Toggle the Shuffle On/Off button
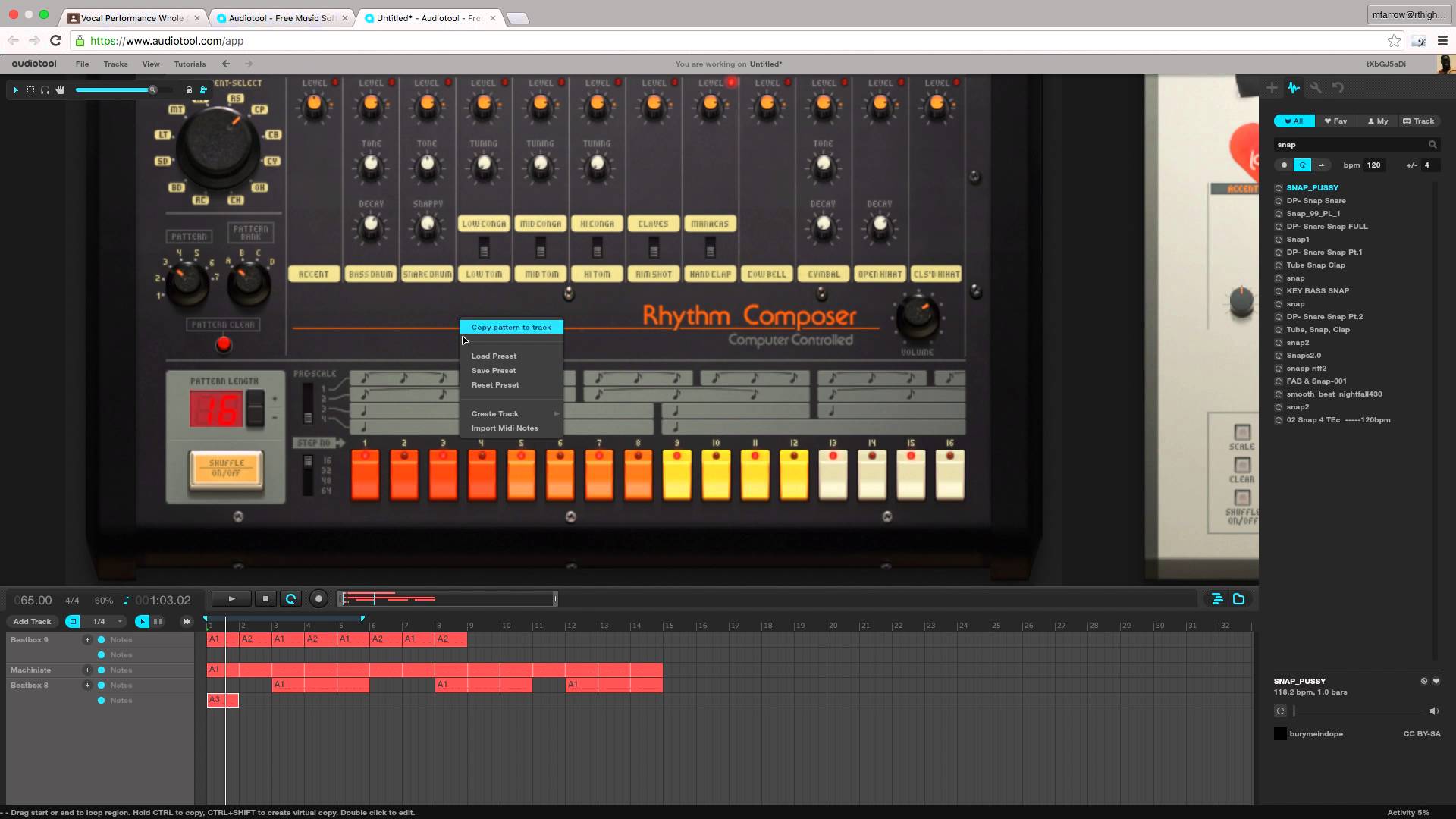Image resolution: width=1456 pixels, height=819 pixels. click(x=226, y=471)
